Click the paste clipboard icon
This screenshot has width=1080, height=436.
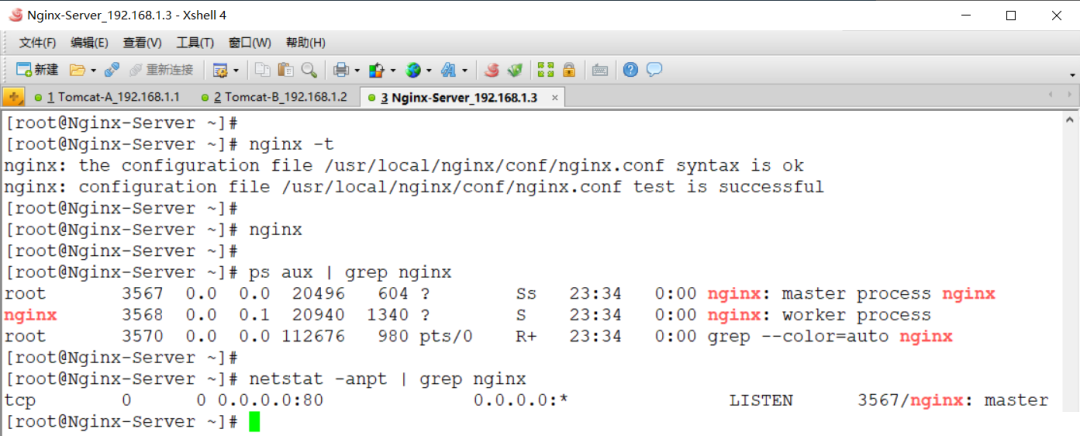click(285, 70)
